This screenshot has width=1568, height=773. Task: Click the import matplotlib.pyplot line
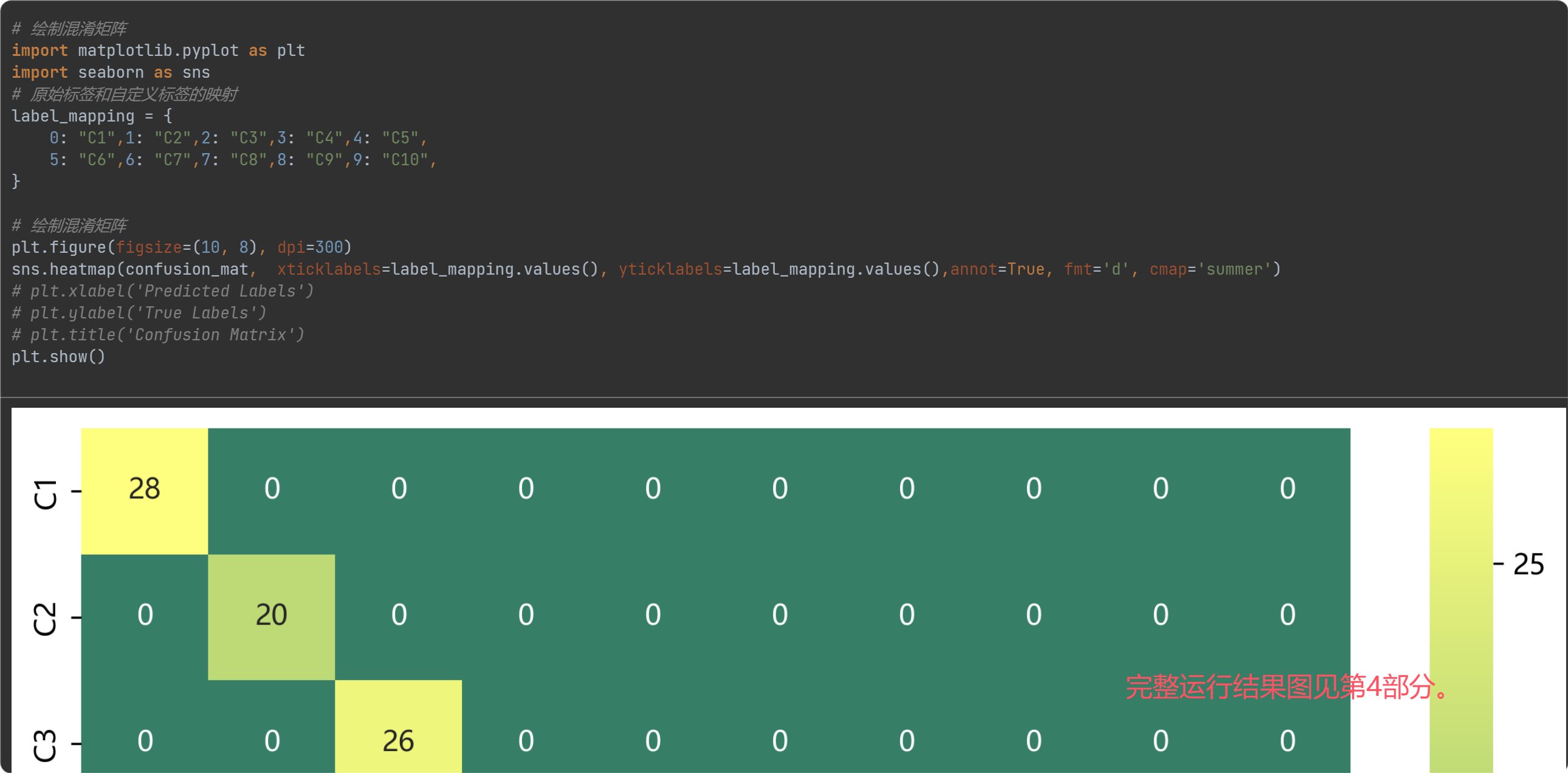point(158,50)
